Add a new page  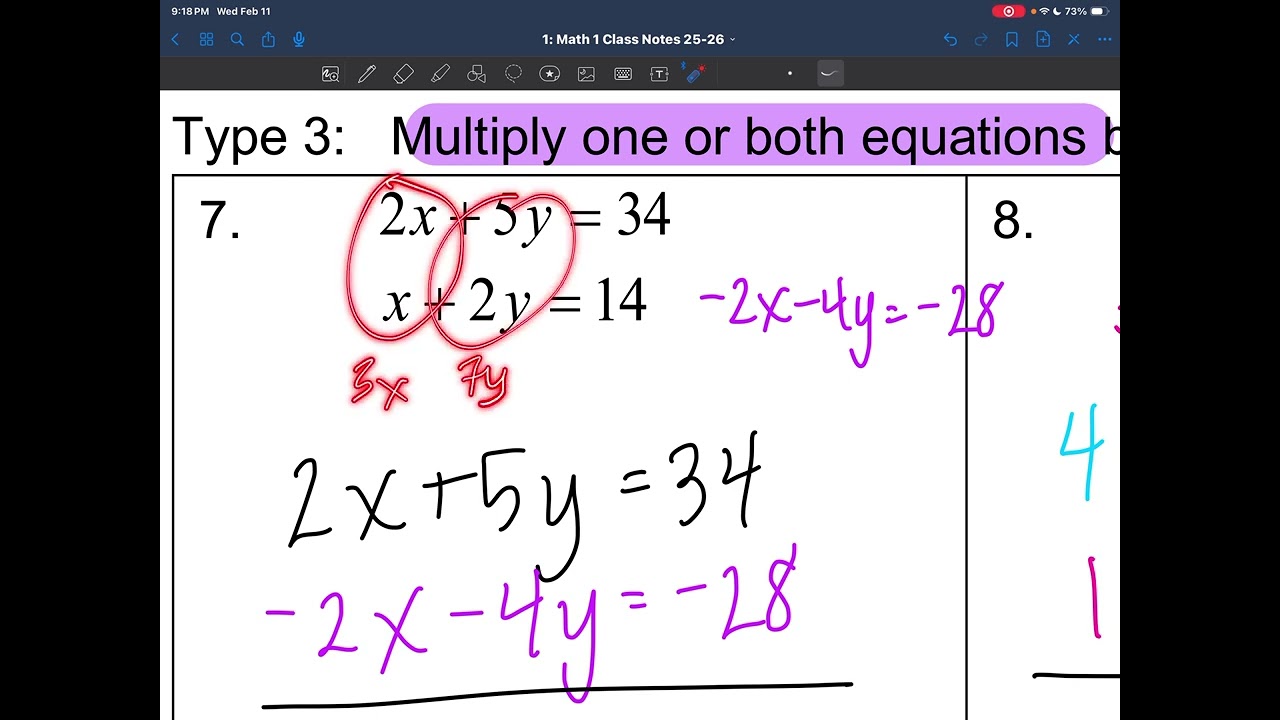pyautogui.click(x=1043, y=40)
